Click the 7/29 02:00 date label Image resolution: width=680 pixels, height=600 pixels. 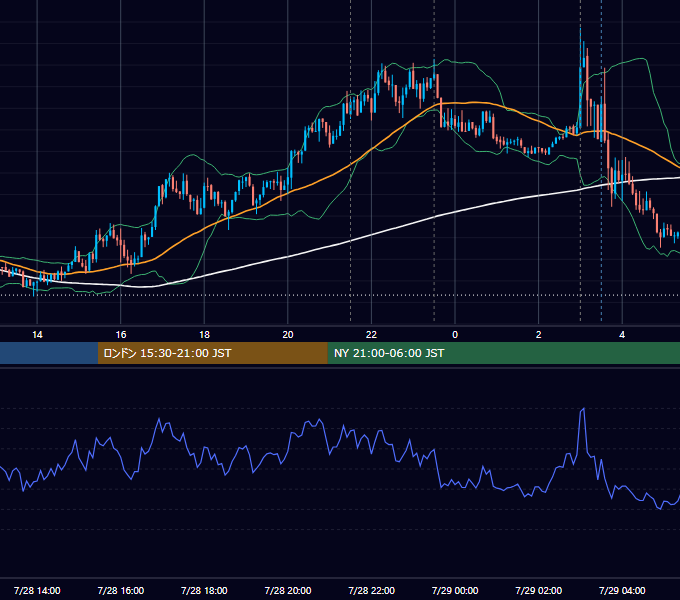(x=538, y=590)
